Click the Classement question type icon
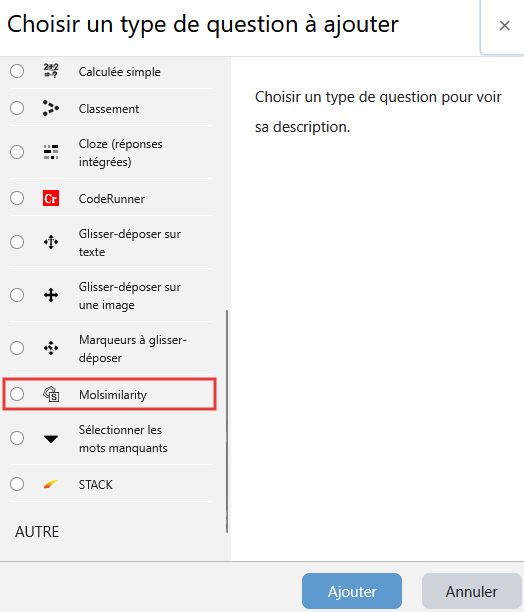Viewport: 524px width, 612px height. click(51, 108)
